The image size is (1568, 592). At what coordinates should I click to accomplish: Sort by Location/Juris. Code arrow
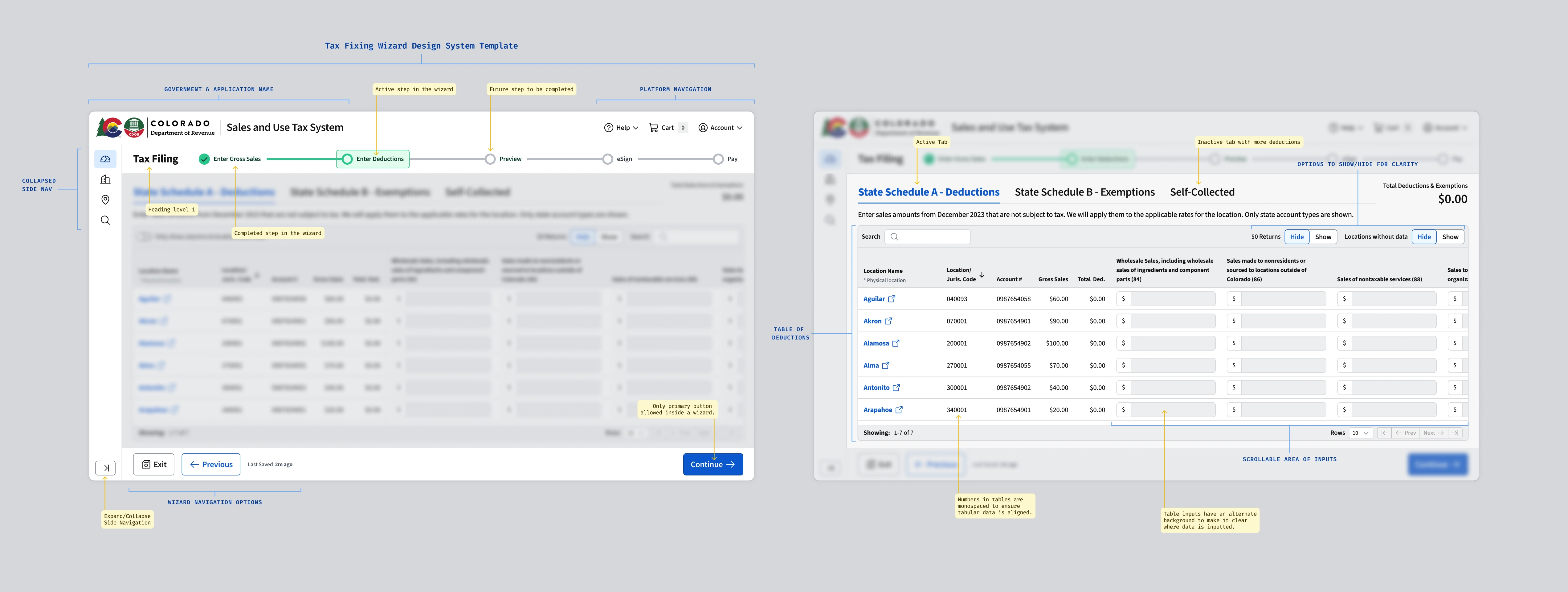(982, 275)
